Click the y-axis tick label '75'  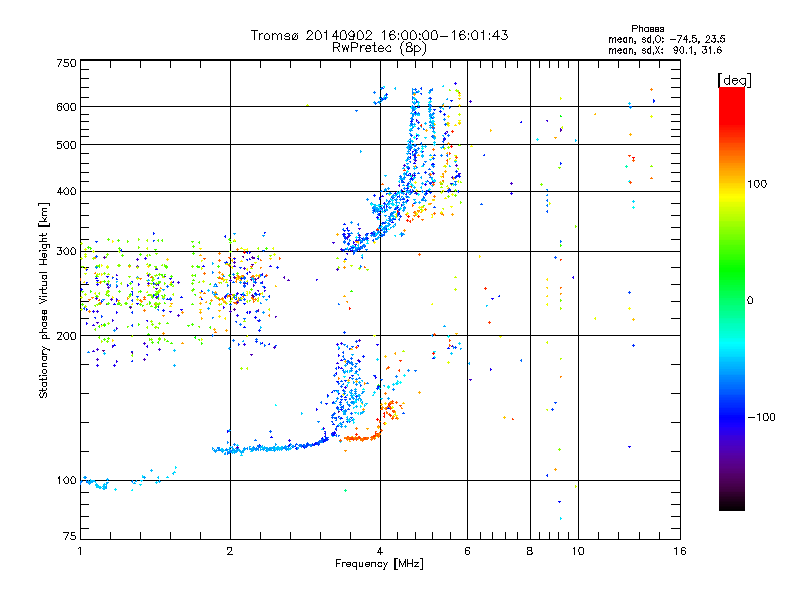coord(70,536)
